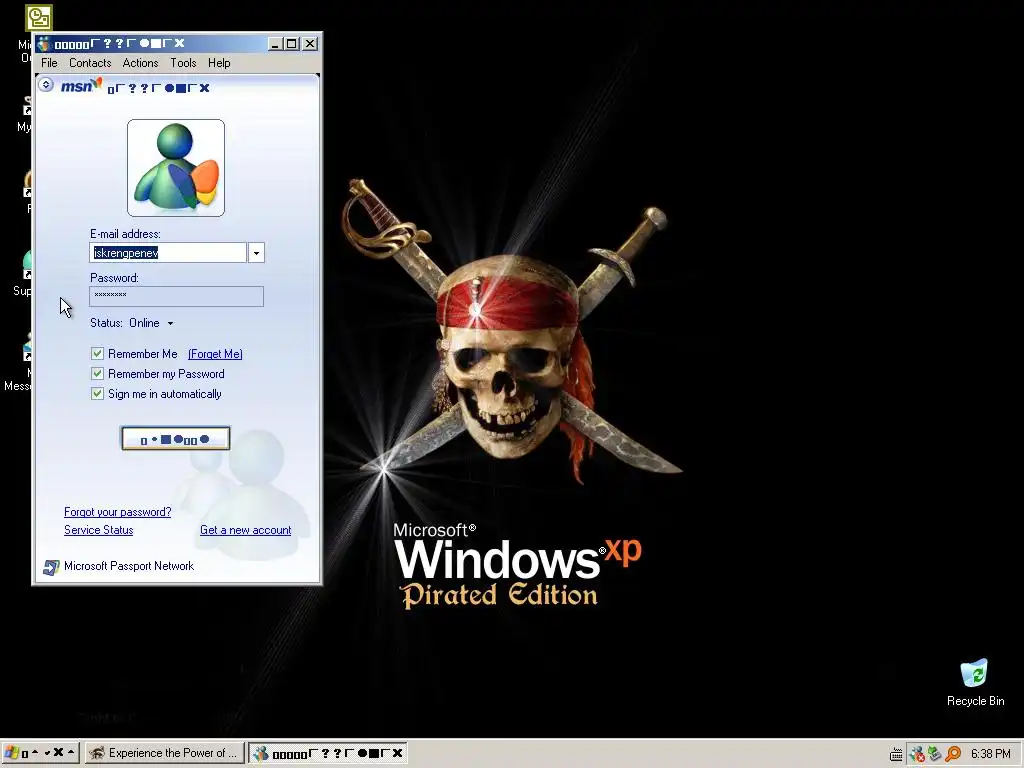
Task: Click inside the e-mail address field
Action: pyautogui.click(x=168, y=253)
